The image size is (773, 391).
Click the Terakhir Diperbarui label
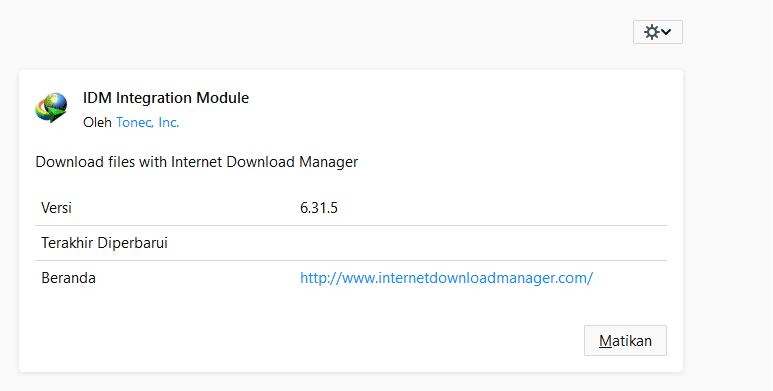[x=105, y=243]
